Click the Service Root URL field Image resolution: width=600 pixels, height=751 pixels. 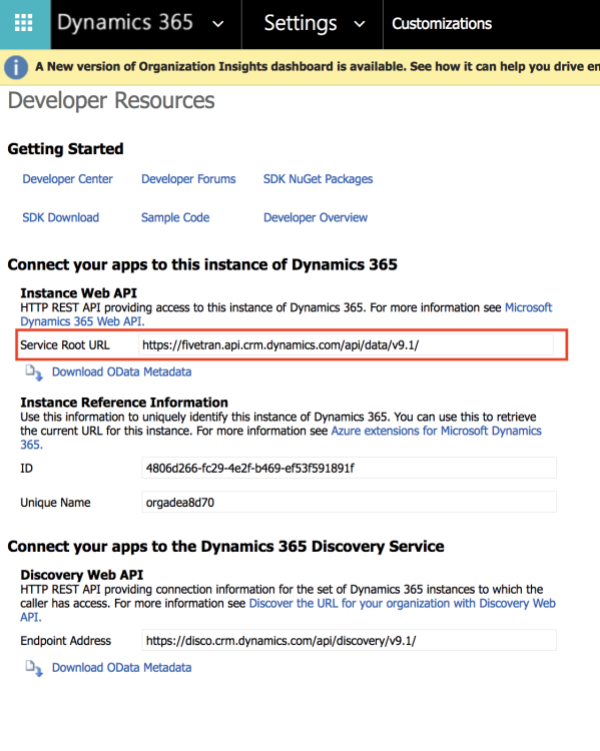346,345
